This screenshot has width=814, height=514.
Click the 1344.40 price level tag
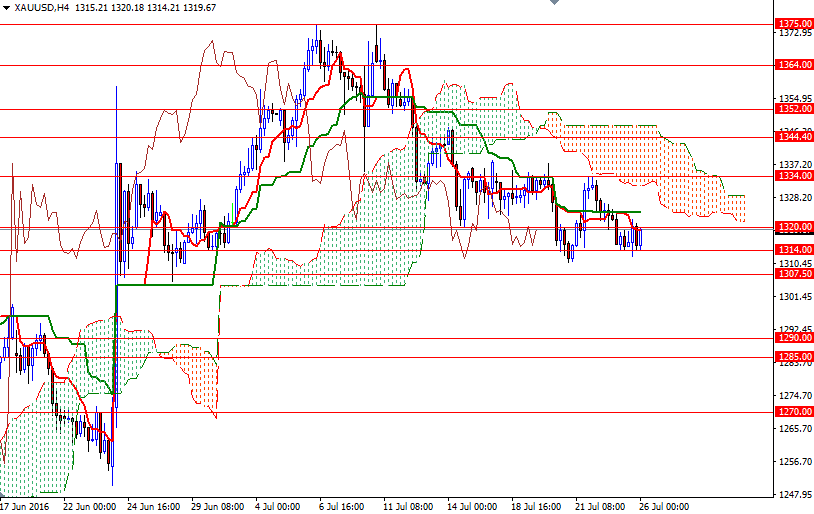pyautogui.click(x=794, y=137)
